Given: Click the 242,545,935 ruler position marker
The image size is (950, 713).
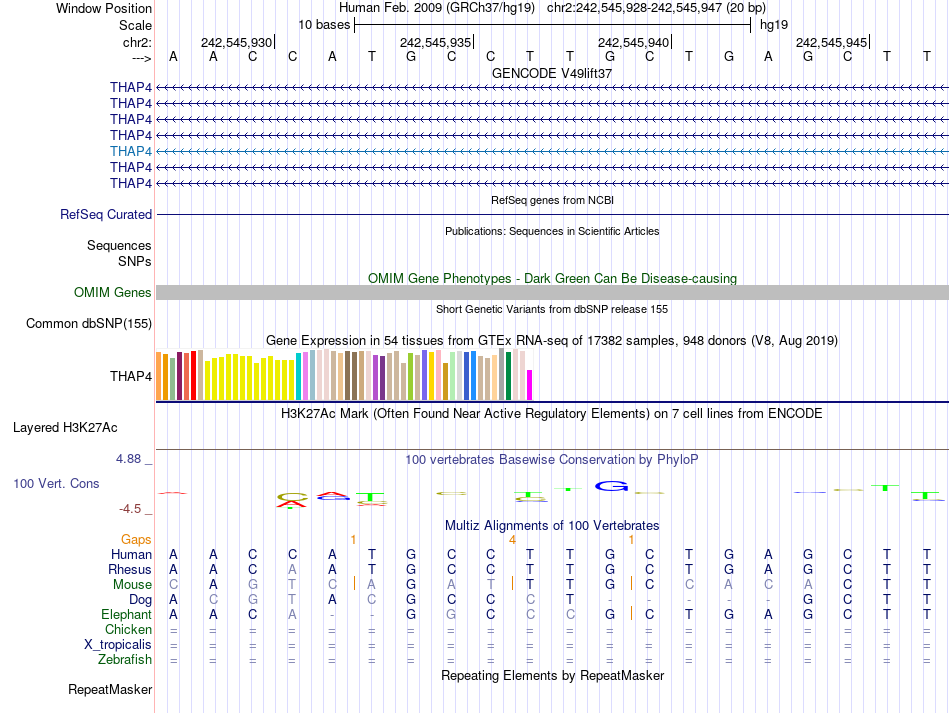Looking at the screenshot, I should click(x=434, y=43).
